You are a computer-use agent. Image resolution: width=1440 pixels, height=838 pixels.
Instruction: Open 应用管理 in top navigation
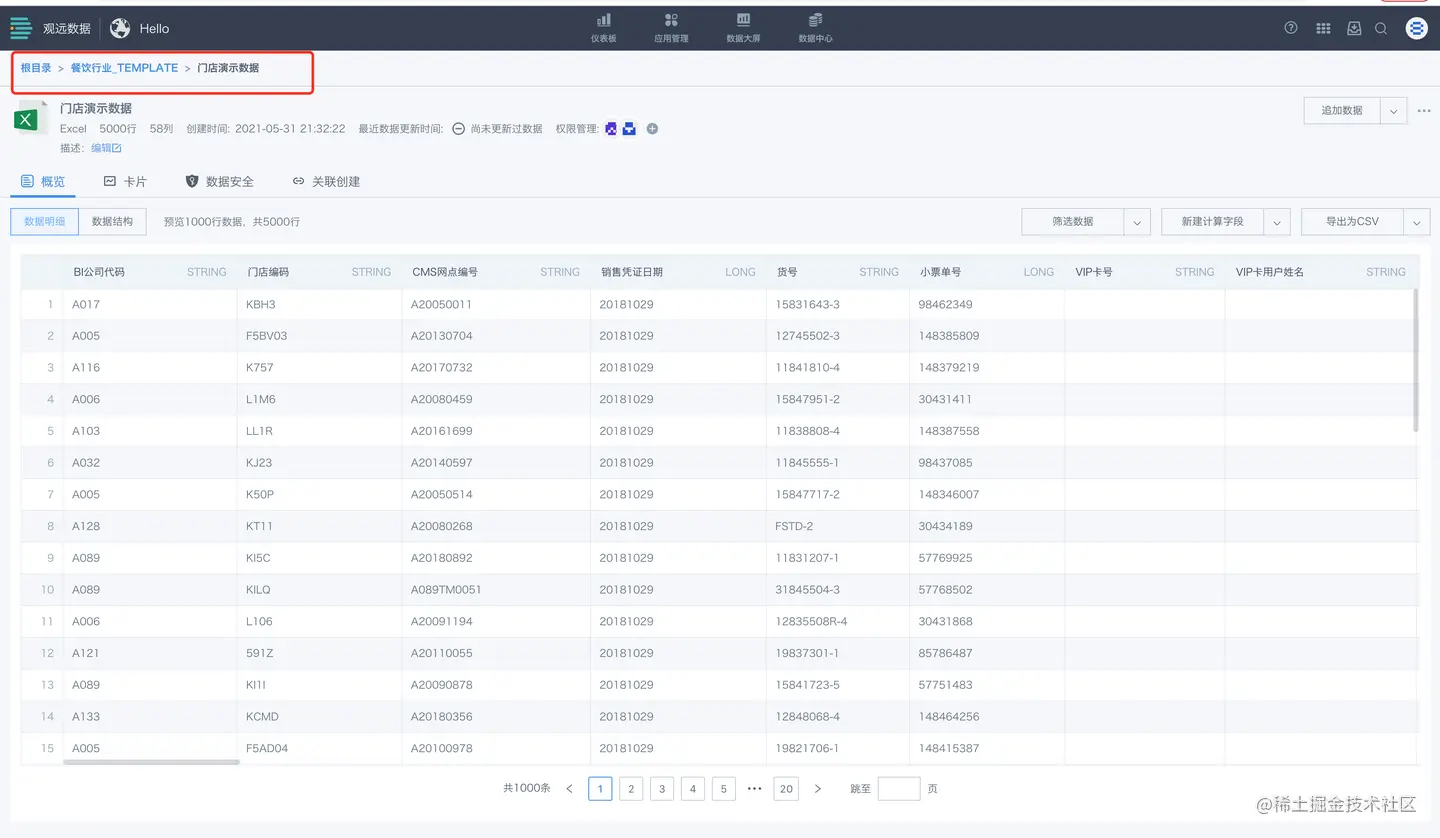point(671,28)
